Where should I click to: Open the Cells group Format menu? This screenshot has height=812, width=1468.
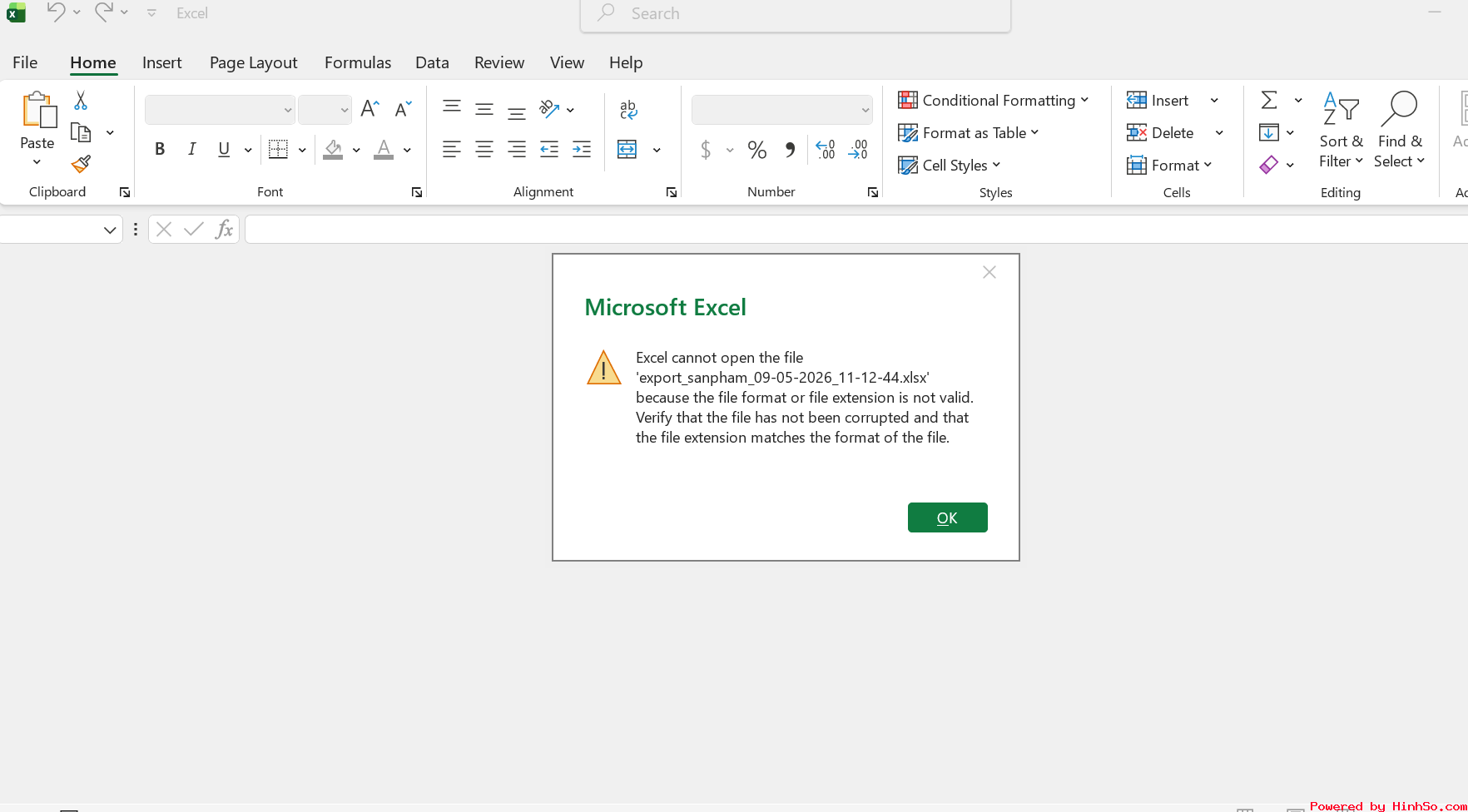point(1169,166)
